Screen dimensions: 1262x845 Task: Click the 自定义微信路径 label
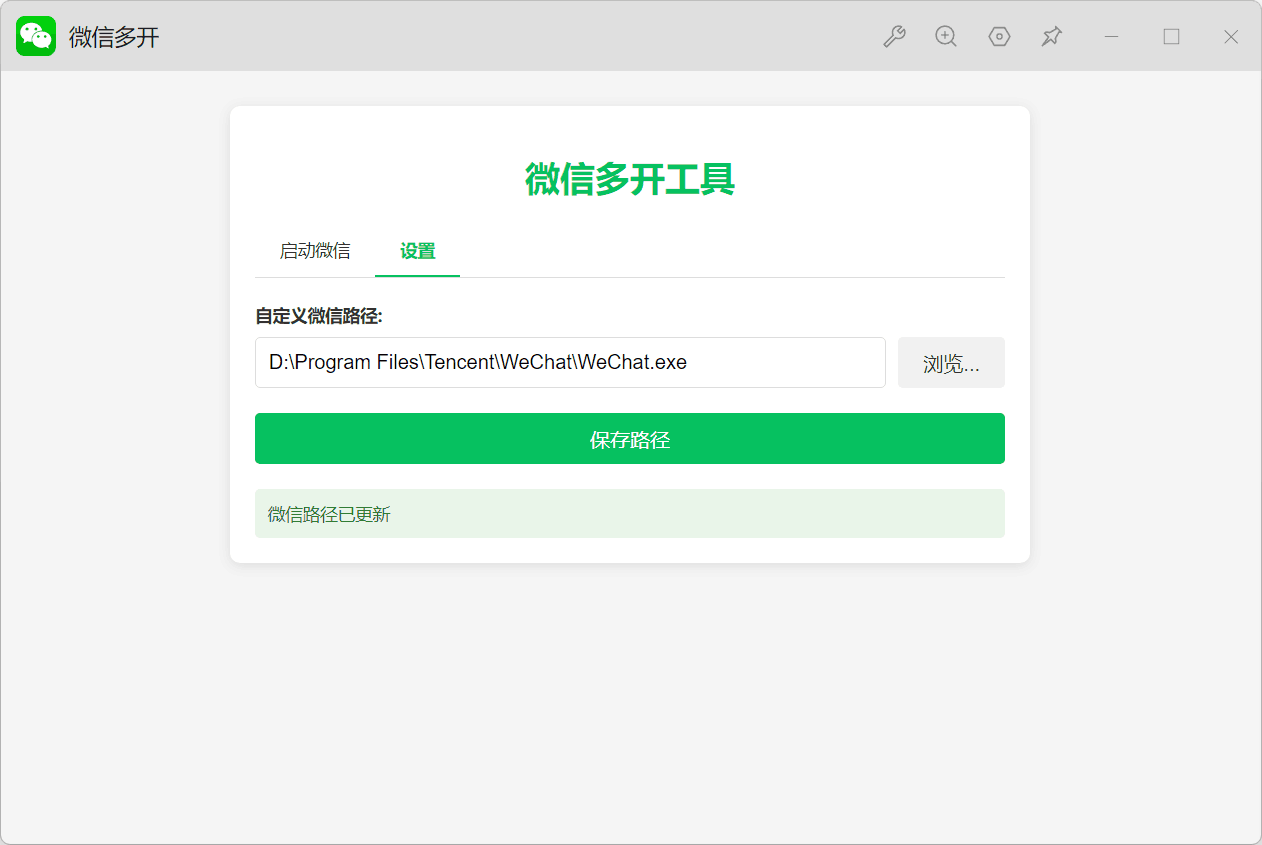click(x=319, y=316)
